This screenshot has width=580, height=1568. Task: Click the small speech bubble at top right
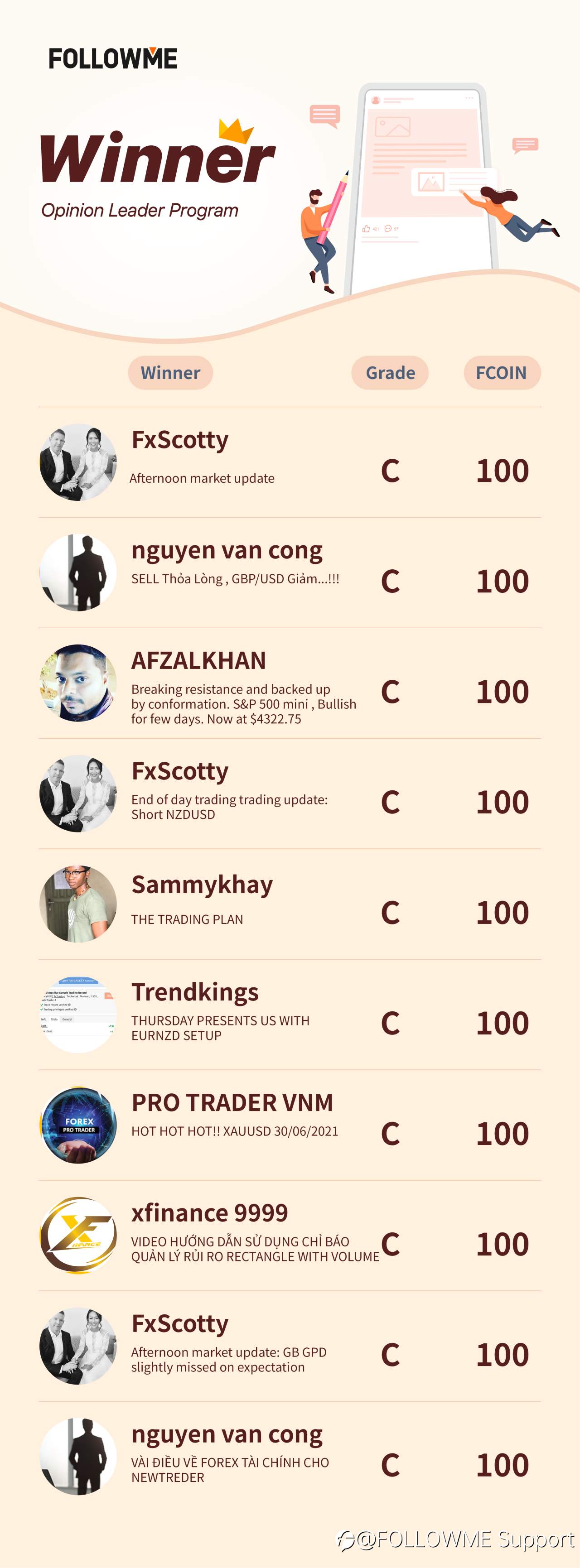point(525,145)
